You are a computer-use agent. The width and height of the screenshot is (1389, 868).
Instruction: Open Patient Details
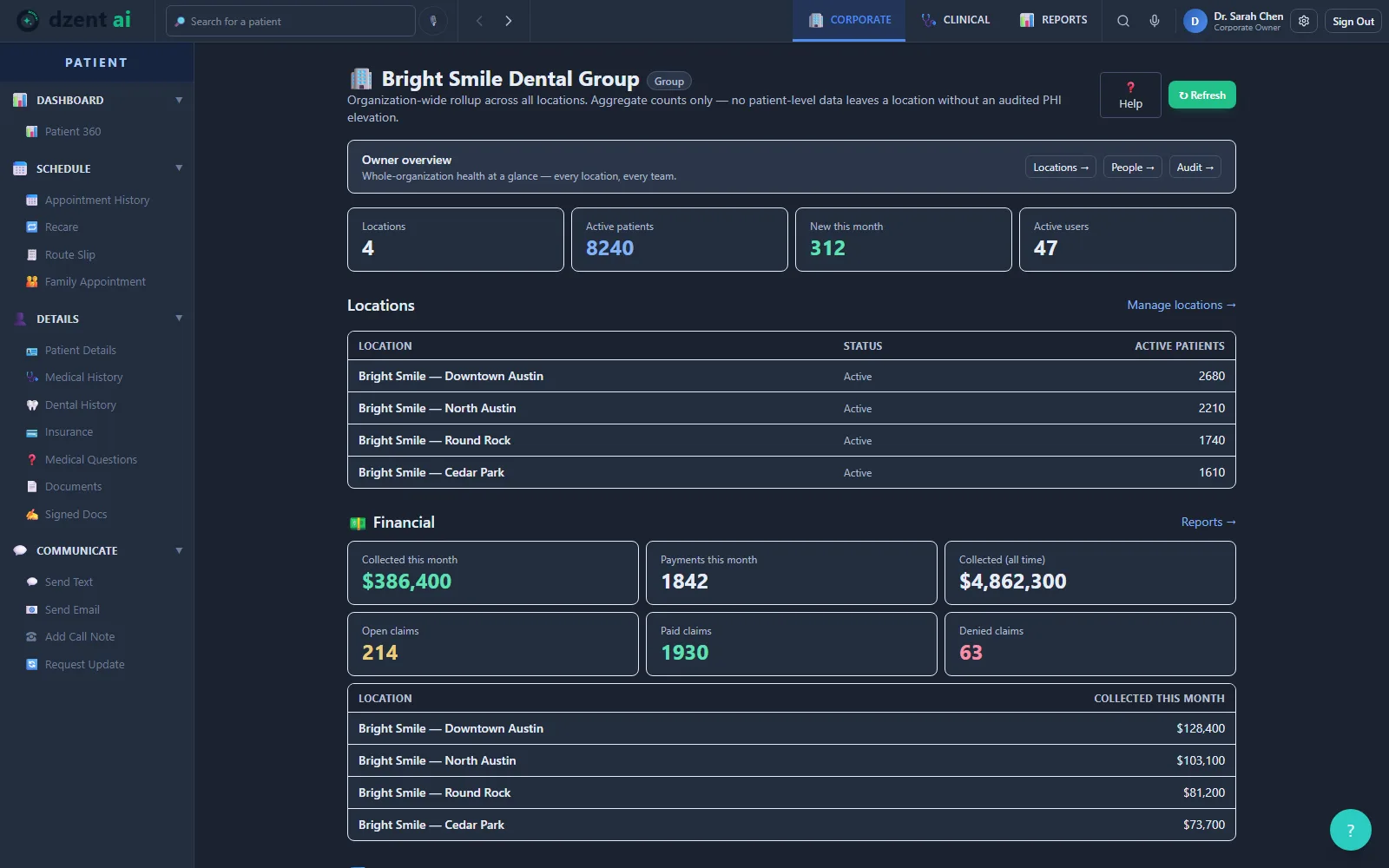pos(80,350)
